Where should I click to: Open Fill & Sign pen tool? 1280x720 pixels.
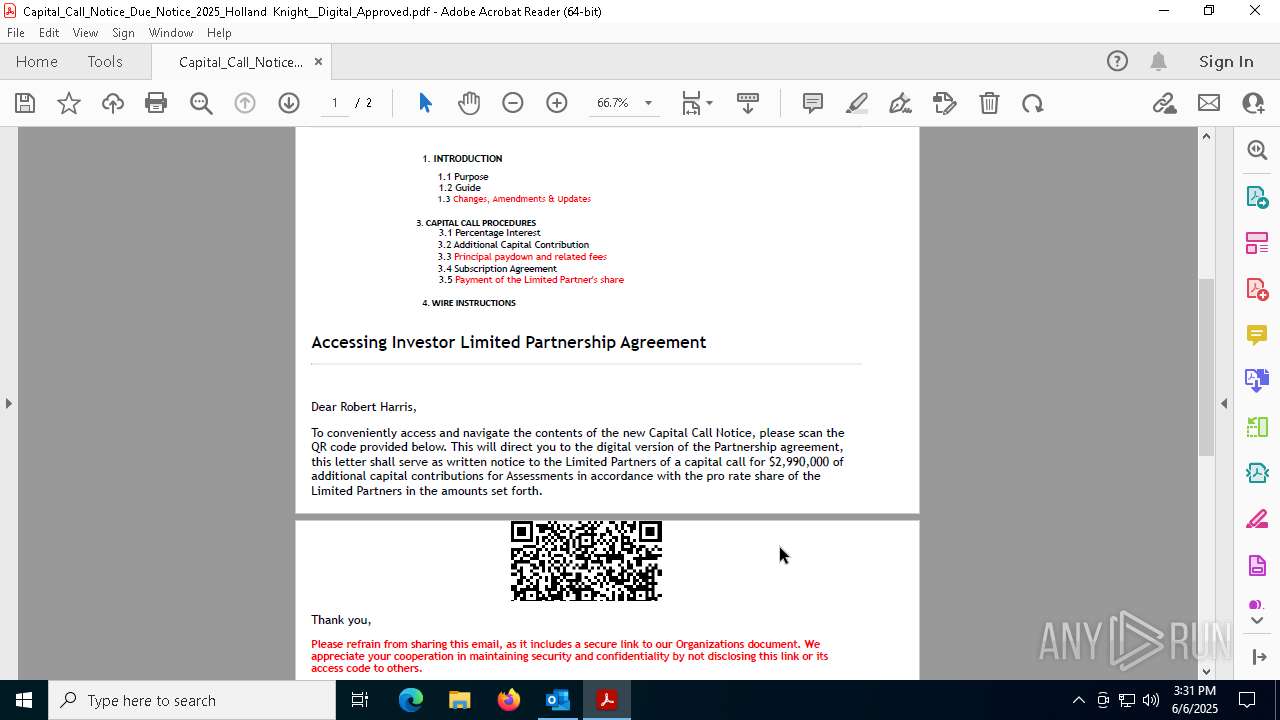click(900, 103)
